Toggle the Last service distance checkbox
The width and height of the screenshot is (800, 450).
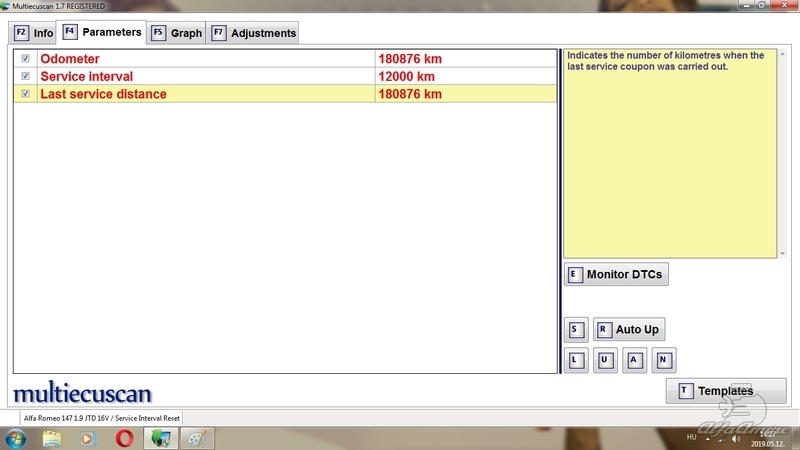coord(26,94)
